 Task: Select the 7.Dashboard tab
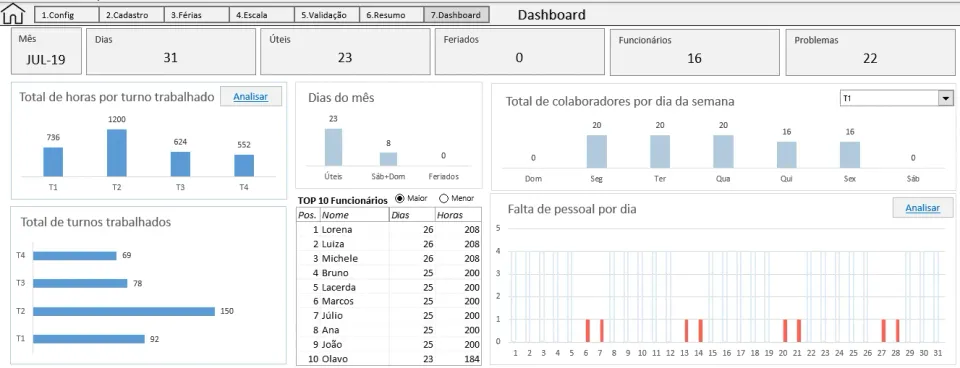(456, 15)
